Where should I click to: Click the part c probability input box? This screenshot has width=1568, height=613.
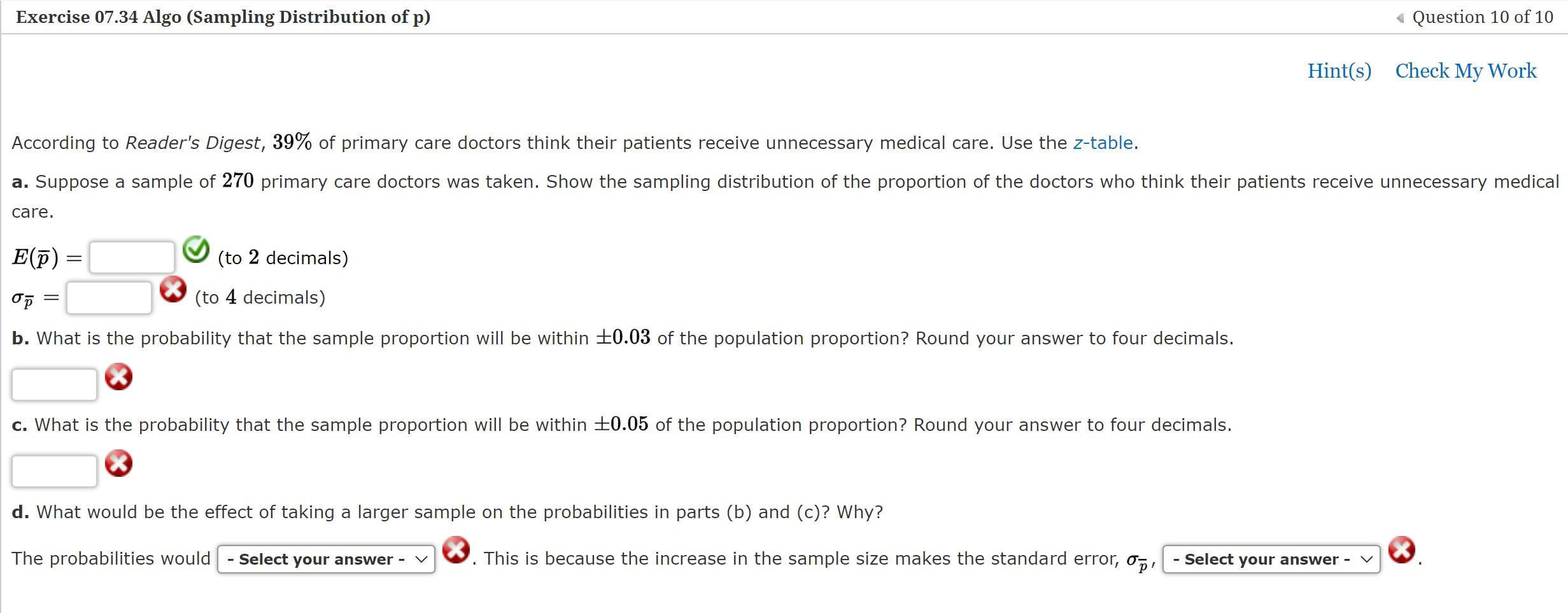click(54, 470)
